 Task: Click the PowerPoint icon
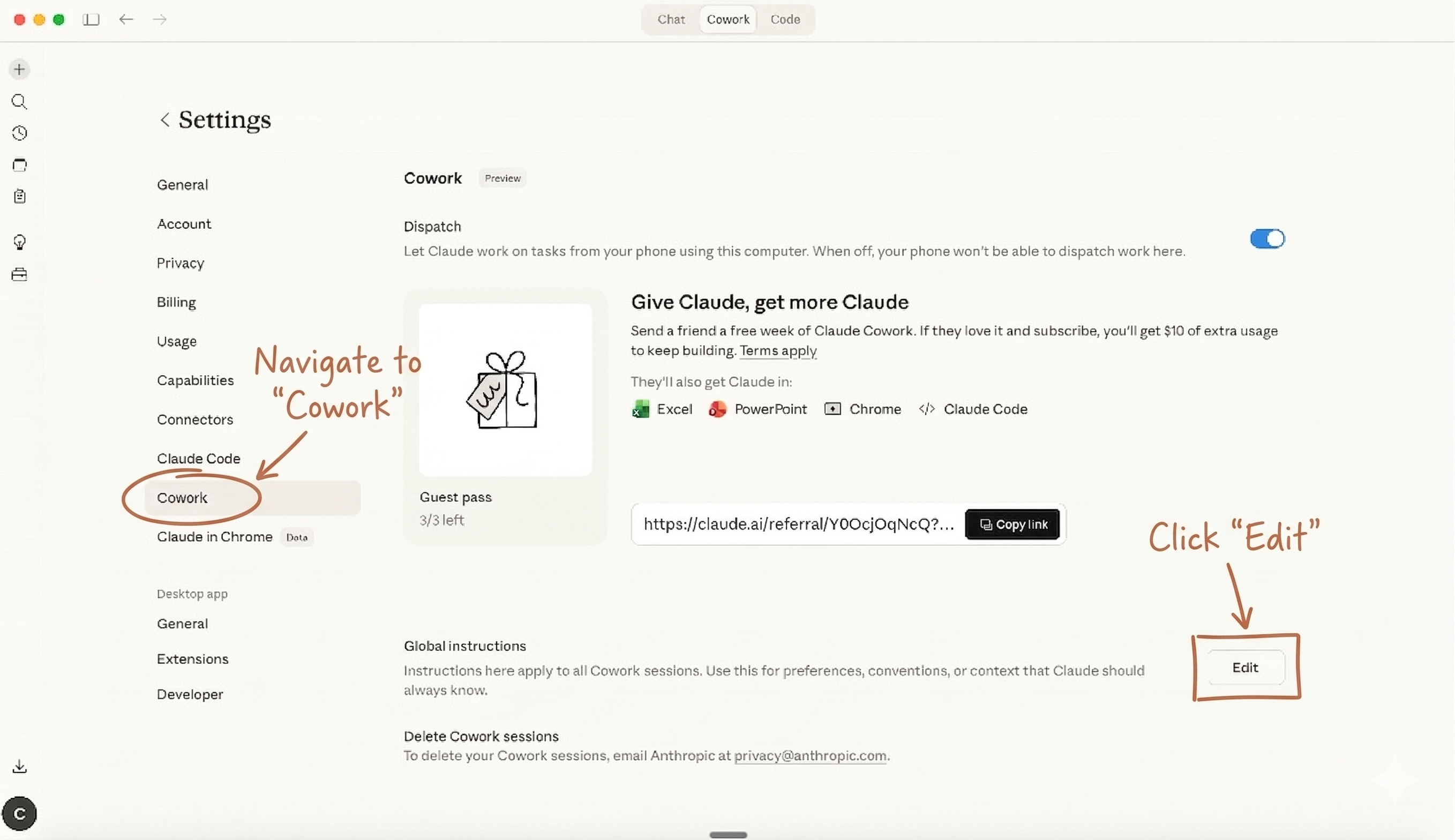(x=717, y=408)
